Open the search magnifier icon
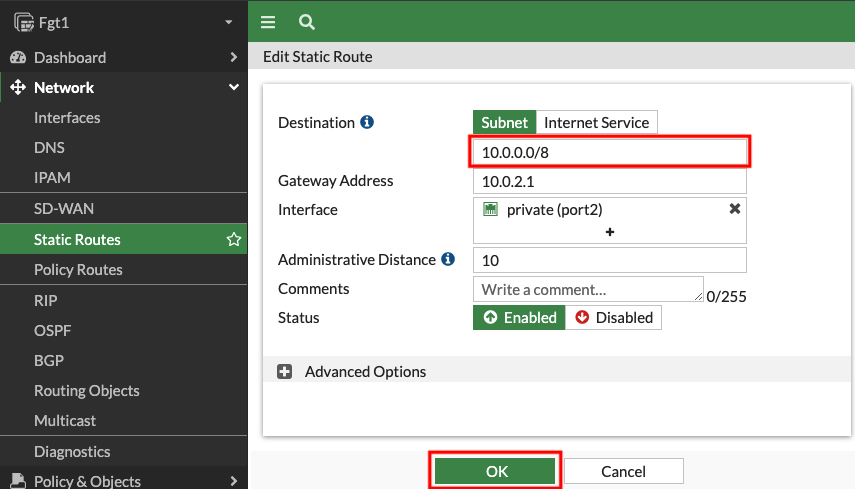Viewport: 855px width, 489px height. pyautogui.click(x=306, y=22)
